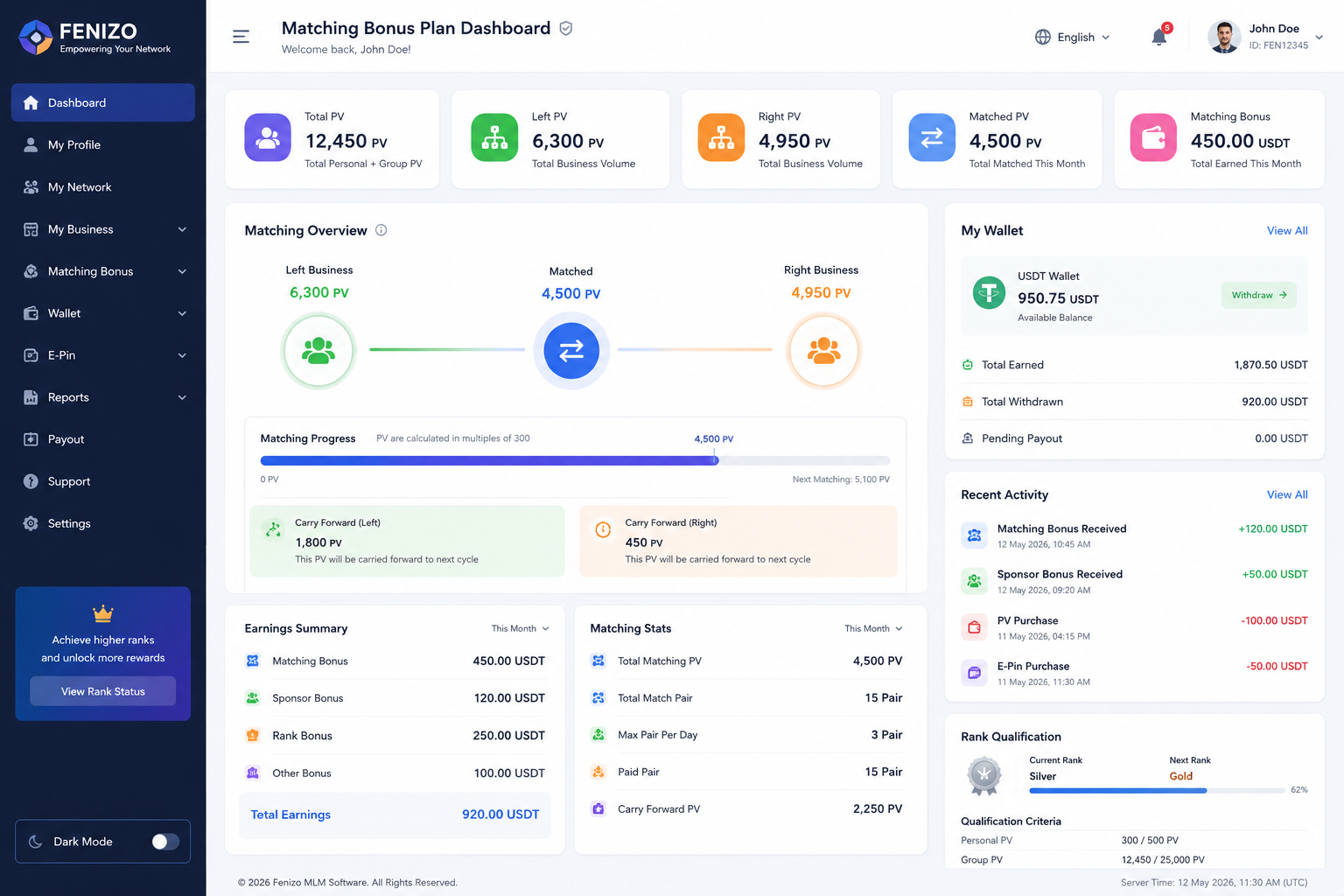Click the Carry Forward PV stats icon
Image resolution: width=1344 pixels, height=896 pixels.
tap(598, 808)
